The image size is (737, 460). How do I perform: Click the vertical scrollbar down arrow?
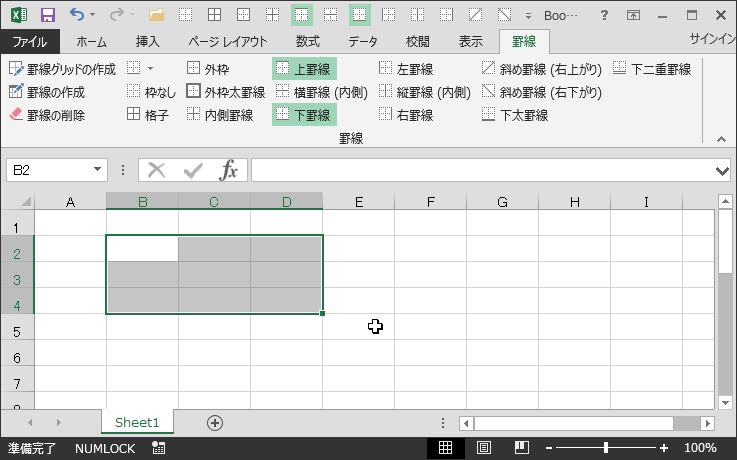(x=725, y=403)
